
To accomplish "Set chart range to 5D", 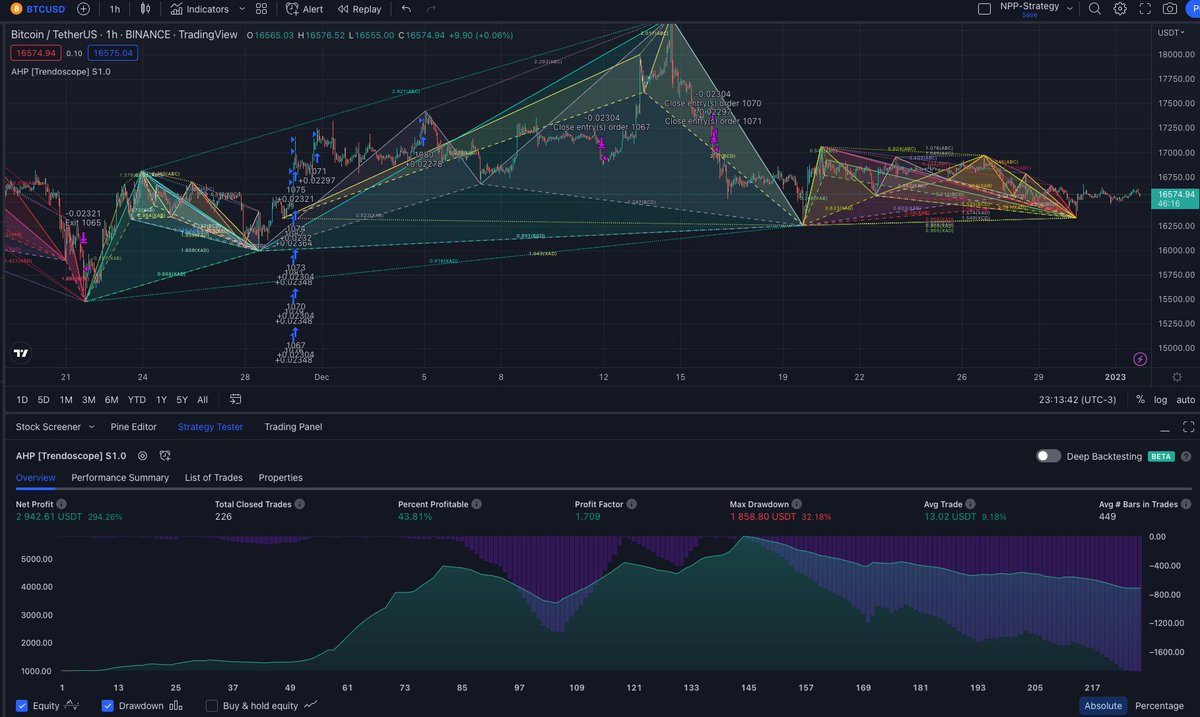I will click(x=43, y=400).
